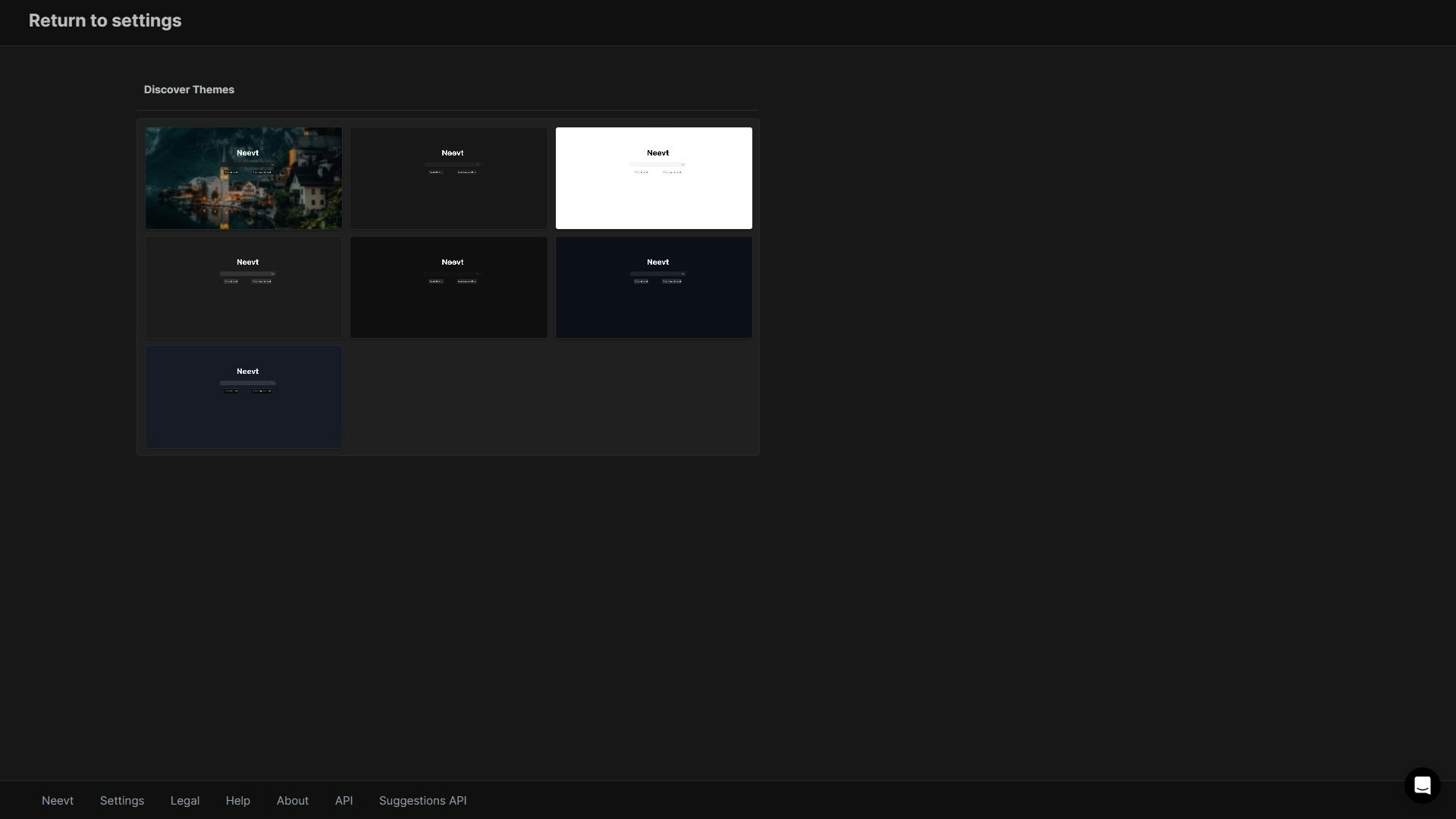Click Neevt logo in village photo preview
1456x819 pixels.
[247, 152]
